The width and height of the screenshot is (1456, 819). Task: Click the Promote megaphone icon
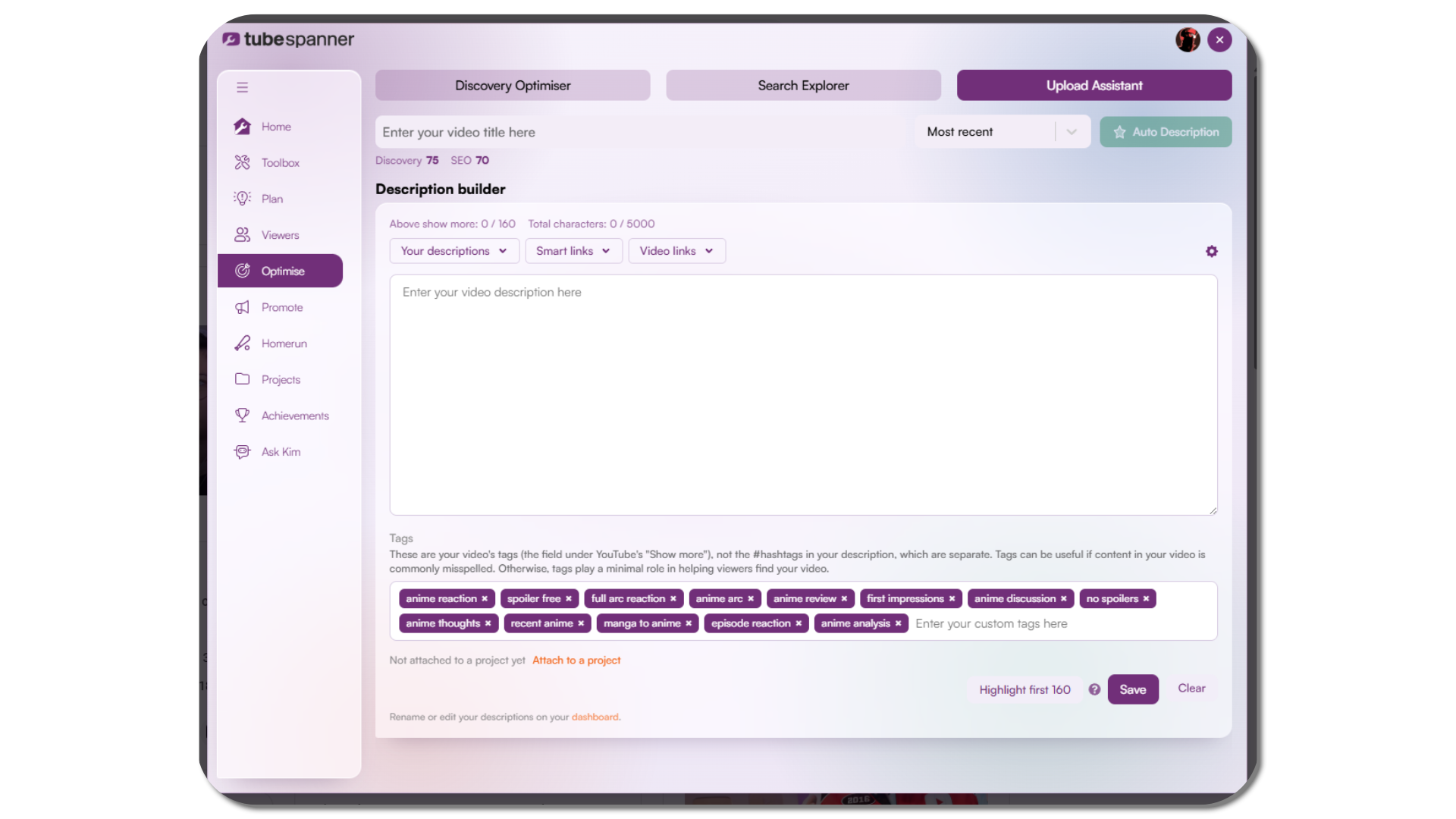(242, 307)
